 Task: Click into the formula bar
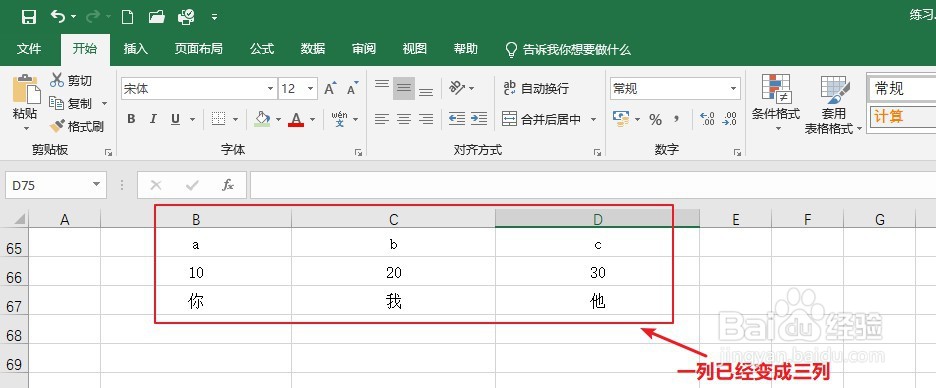pos(593,186)
